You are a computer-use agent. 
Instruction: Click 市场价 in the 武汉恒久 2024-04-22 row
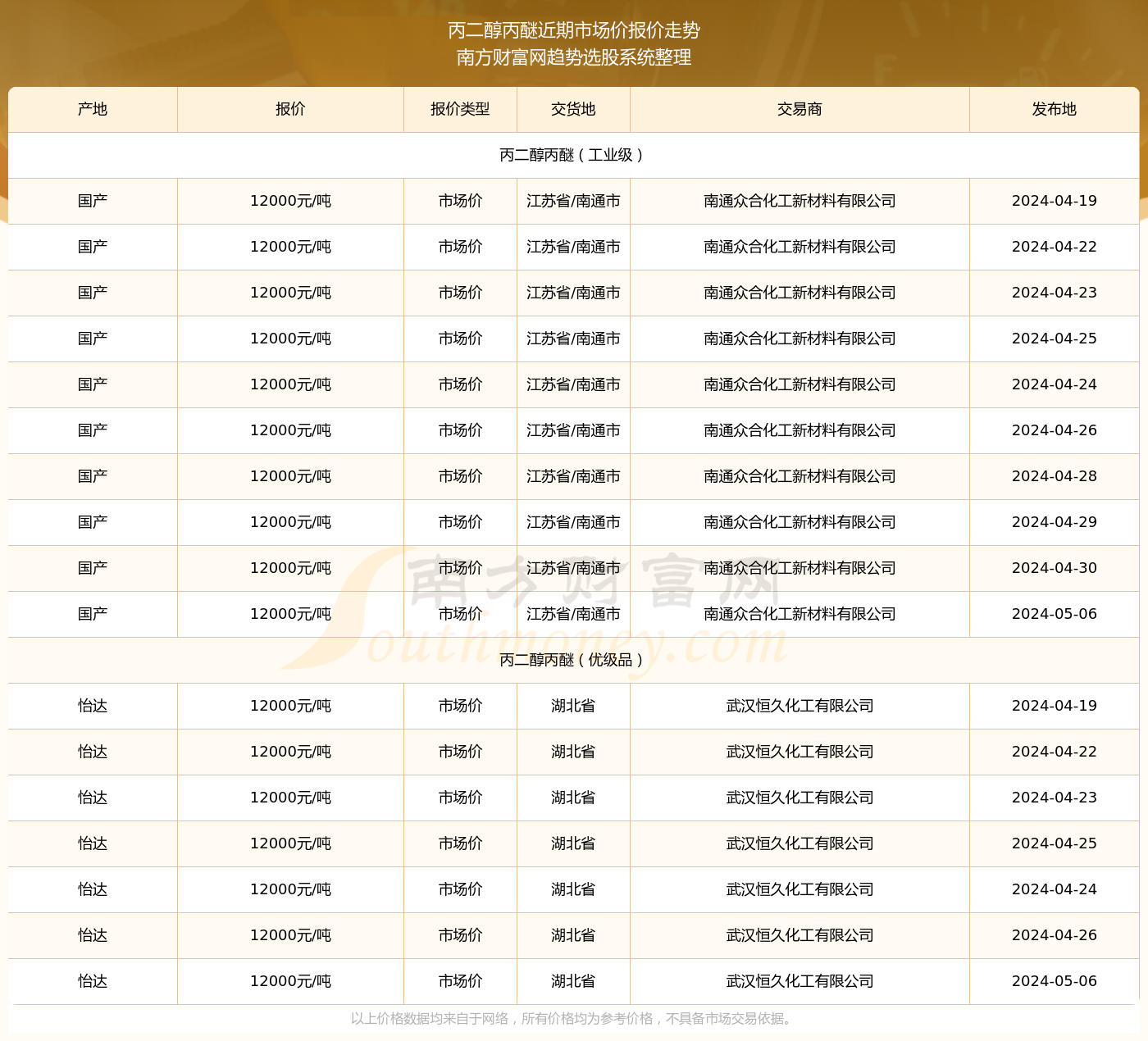[x=460, y=752]
